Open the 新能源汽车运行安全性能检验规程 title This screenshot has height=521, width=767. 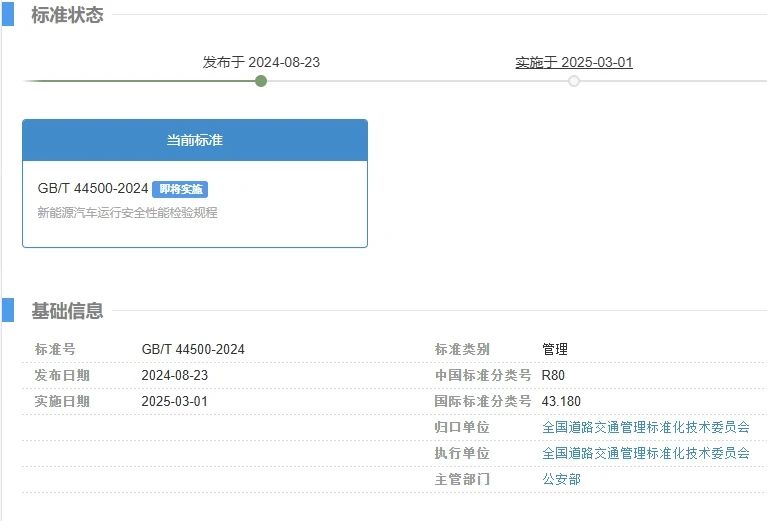point(127,212)
